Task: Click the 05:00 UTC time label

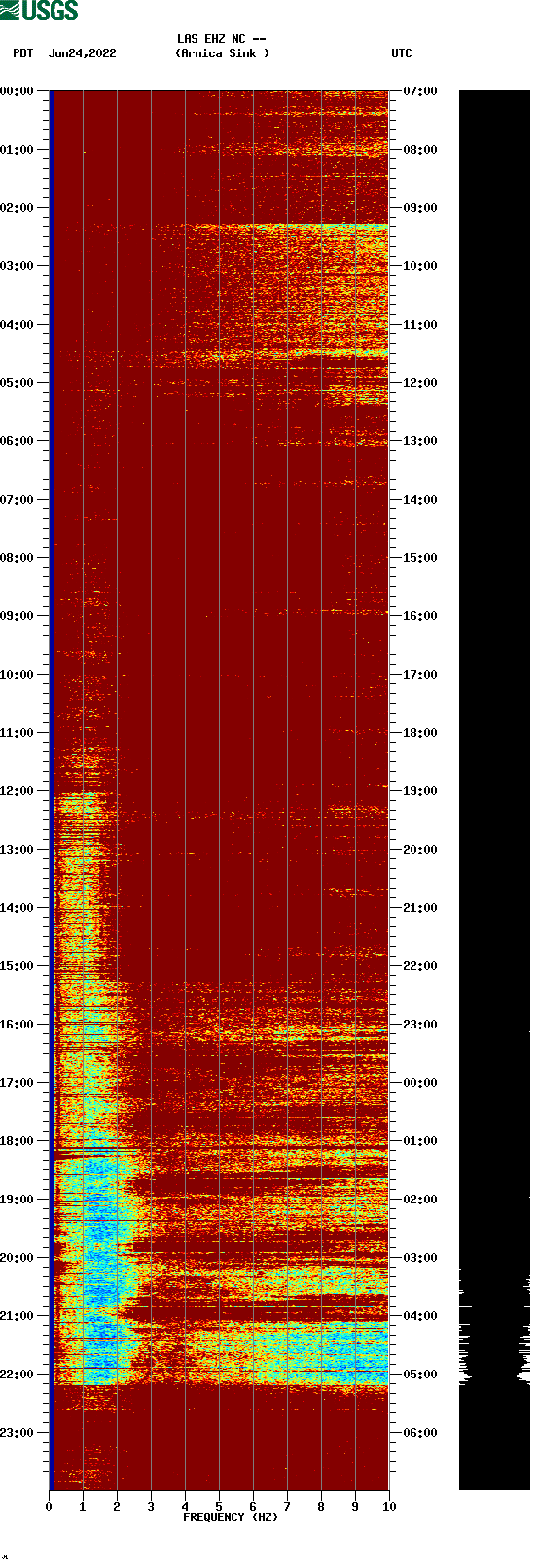Action: coord(420,1374)
